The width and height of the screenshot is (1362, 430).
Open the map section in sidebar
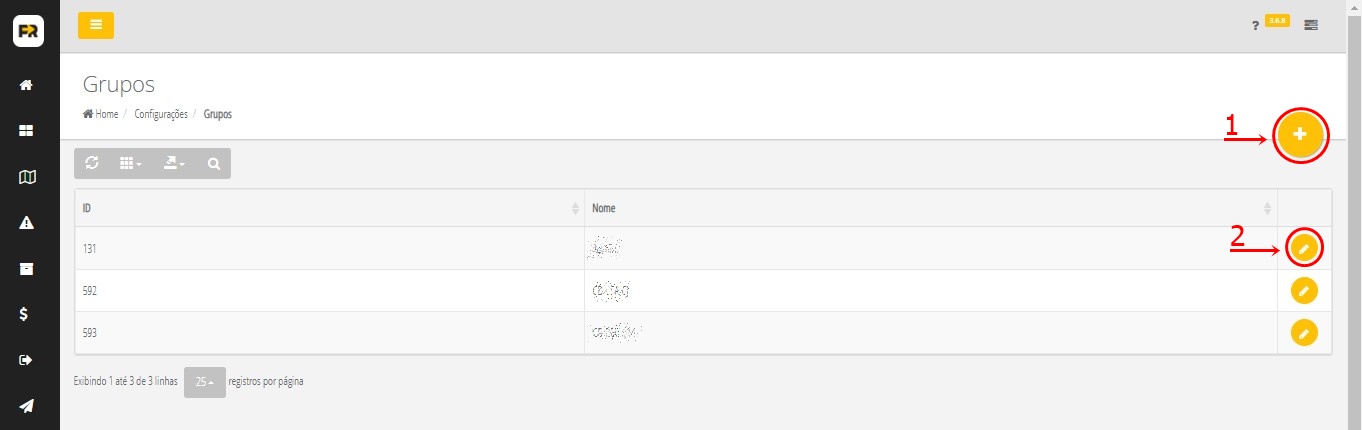pyautogui.click(x=28, y=177)
